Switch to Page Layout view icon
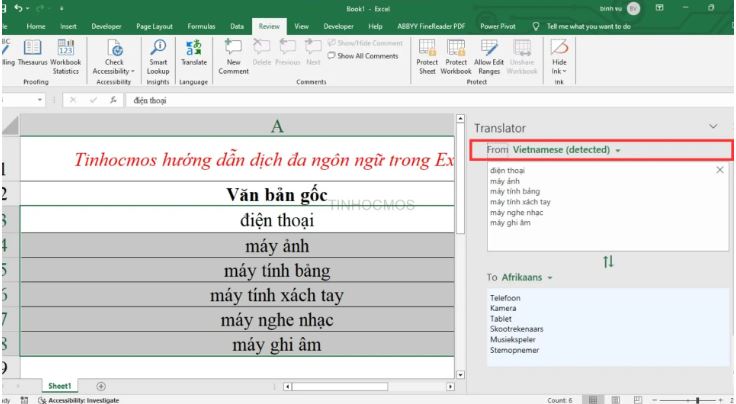Image resolution: width=736 pixels, height=404 pixels. coord(615,400)
